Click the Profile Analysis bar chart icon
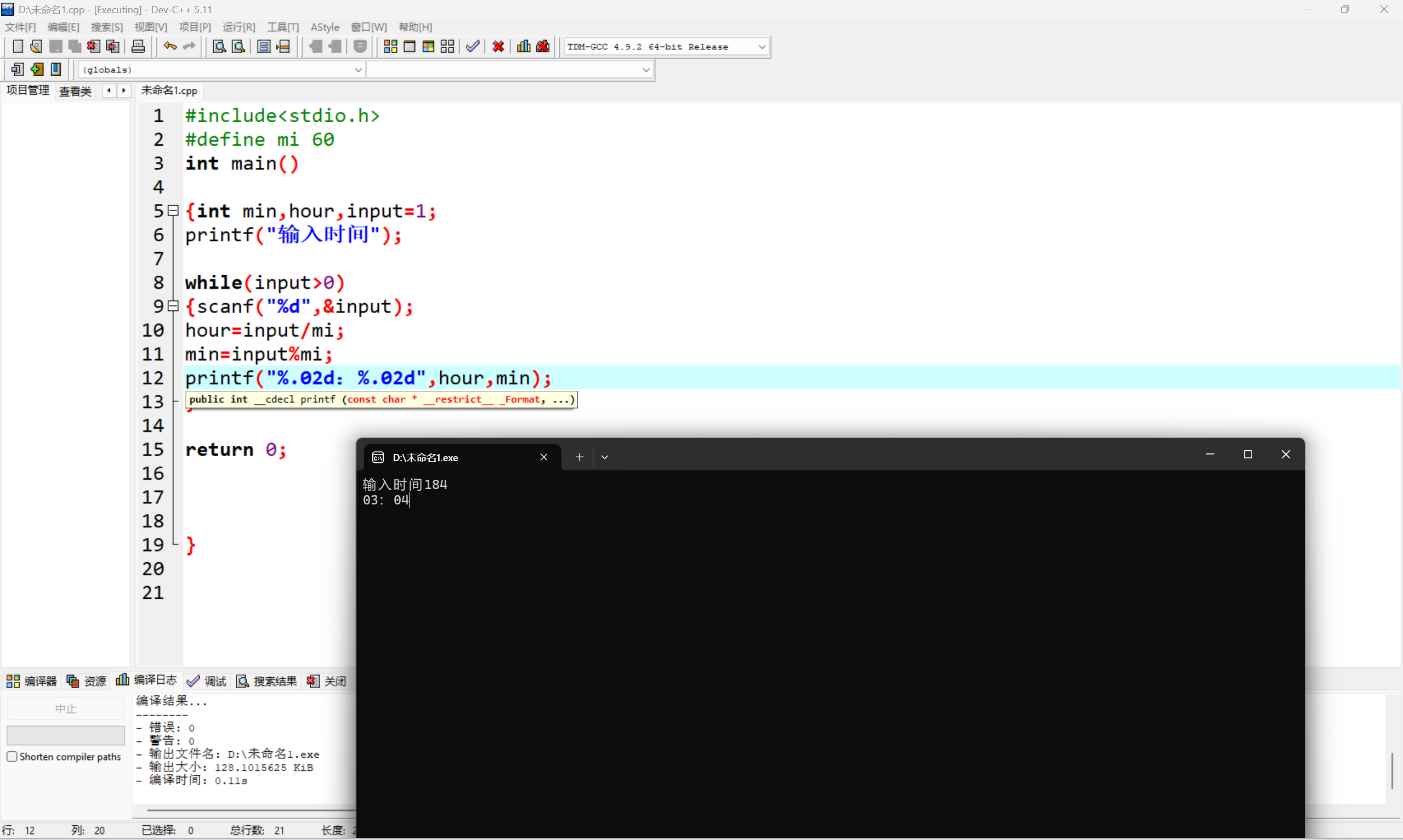 point(524,47)
